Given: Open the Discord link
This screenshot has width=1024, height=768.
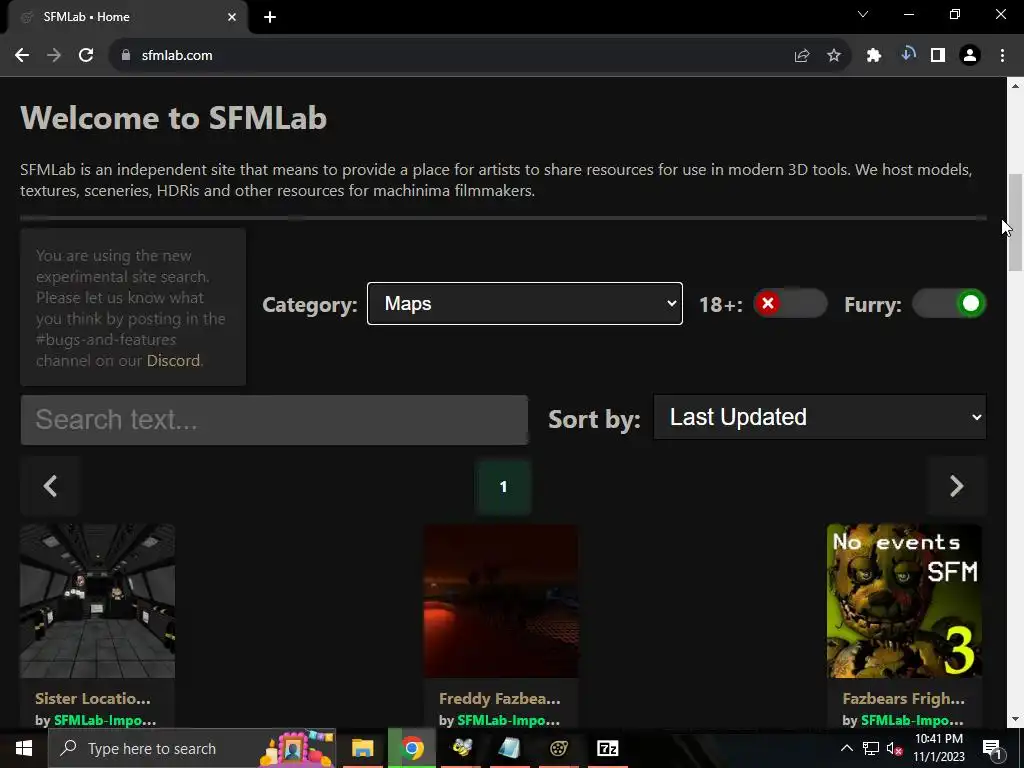Looking at the screenshot, I should click(173, 360).
